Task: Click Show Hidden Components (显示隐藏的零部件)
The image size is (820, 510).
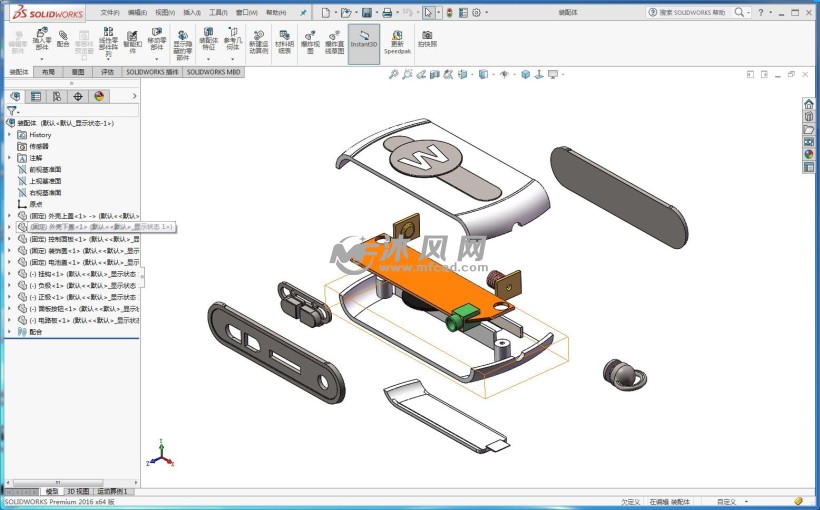Action: tap(183, 45)
